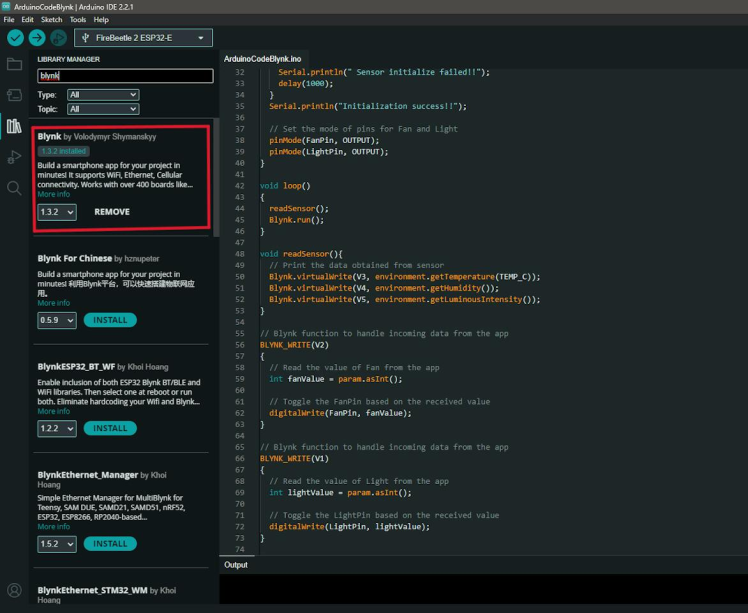Click the Upload sketch arrow button
Image resolution: width=748 pixels, height=613 pixels.
[37, 38]
